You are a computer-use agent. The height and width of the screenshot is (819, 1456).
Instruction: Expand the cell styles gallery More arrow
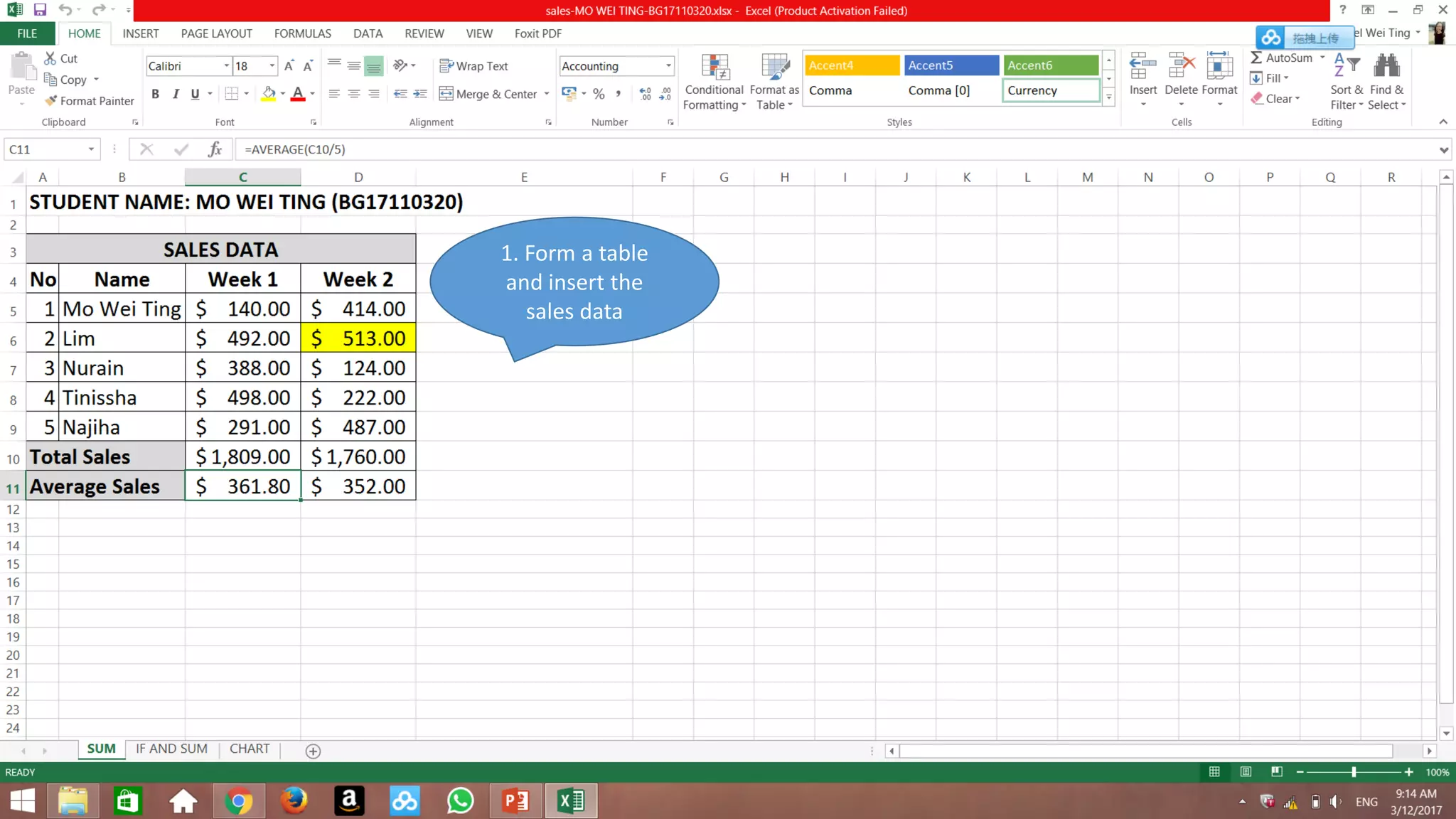1108,98
